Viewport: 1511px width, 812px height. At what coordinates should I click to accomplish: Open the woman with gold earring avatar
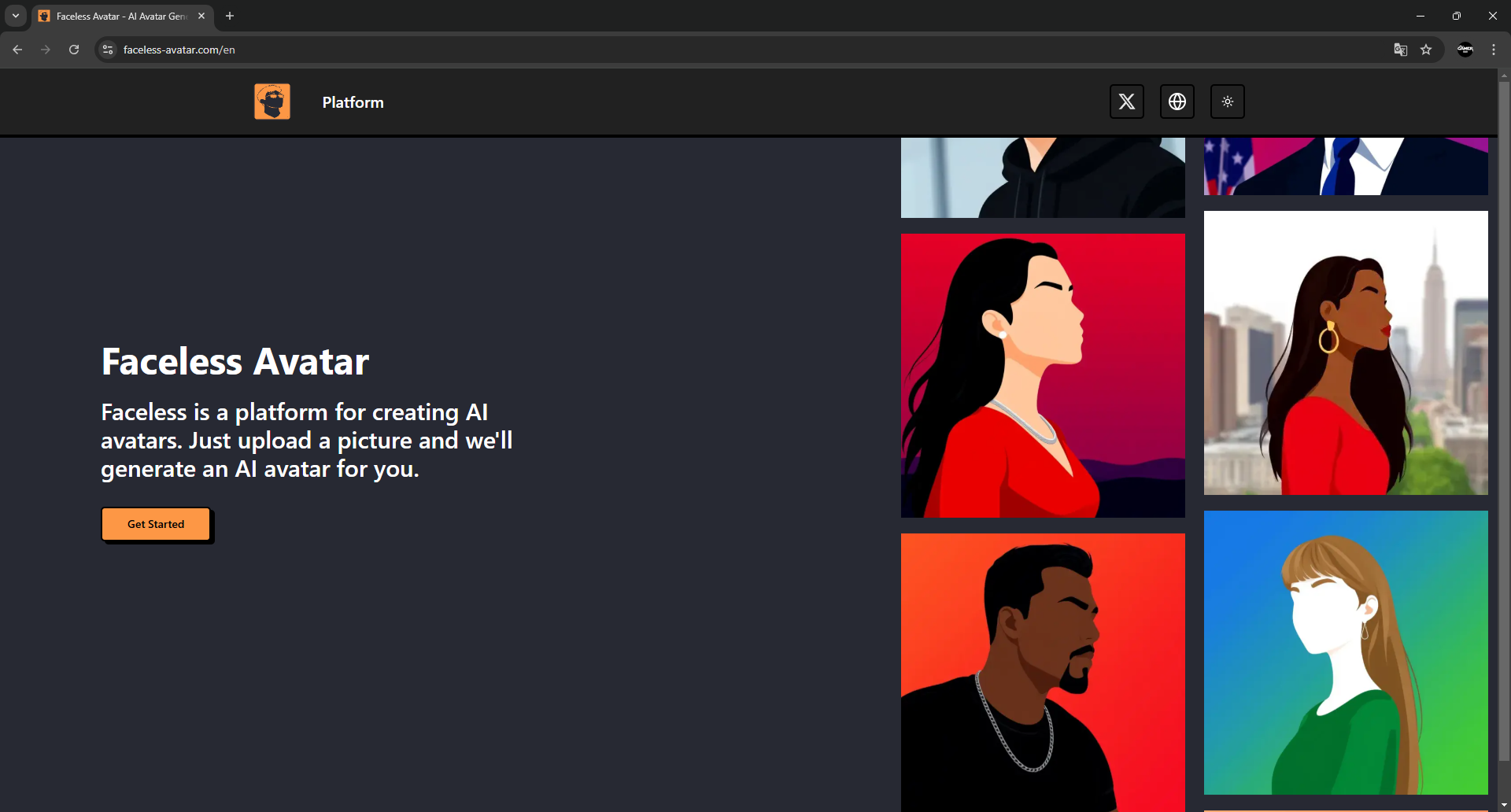1346,352
